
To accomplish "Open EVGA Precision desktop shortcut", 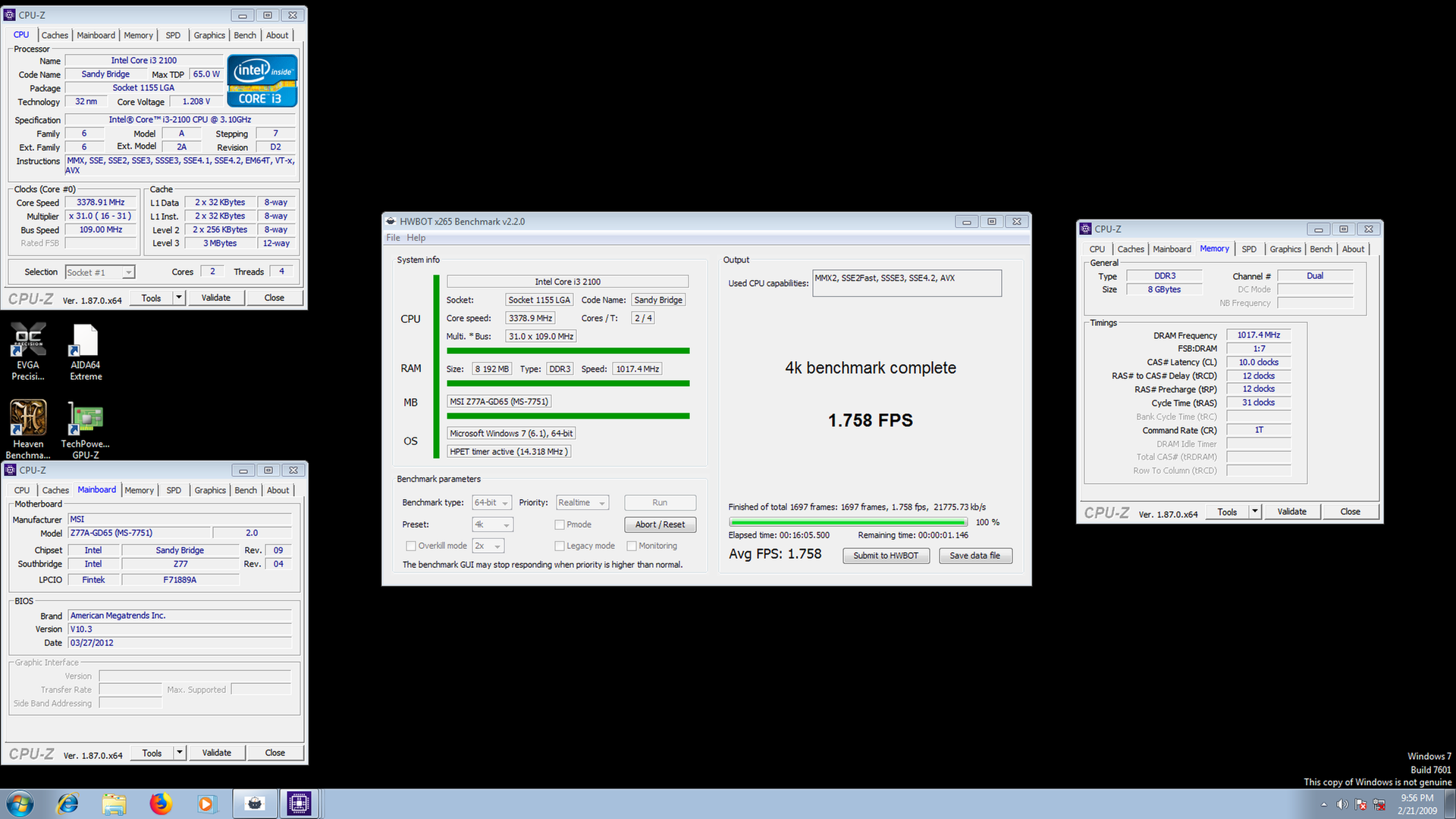I will 28,351.
